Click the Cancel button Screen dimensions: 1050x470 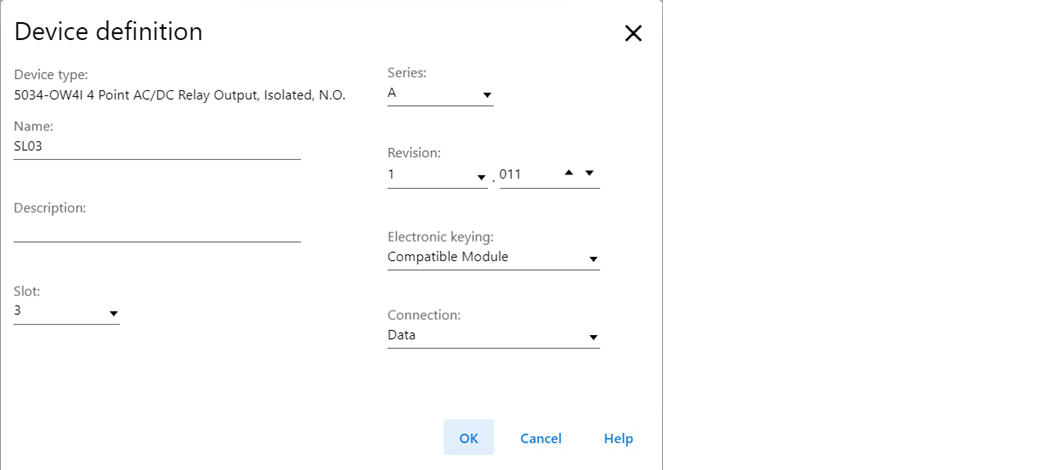[541, 439]
